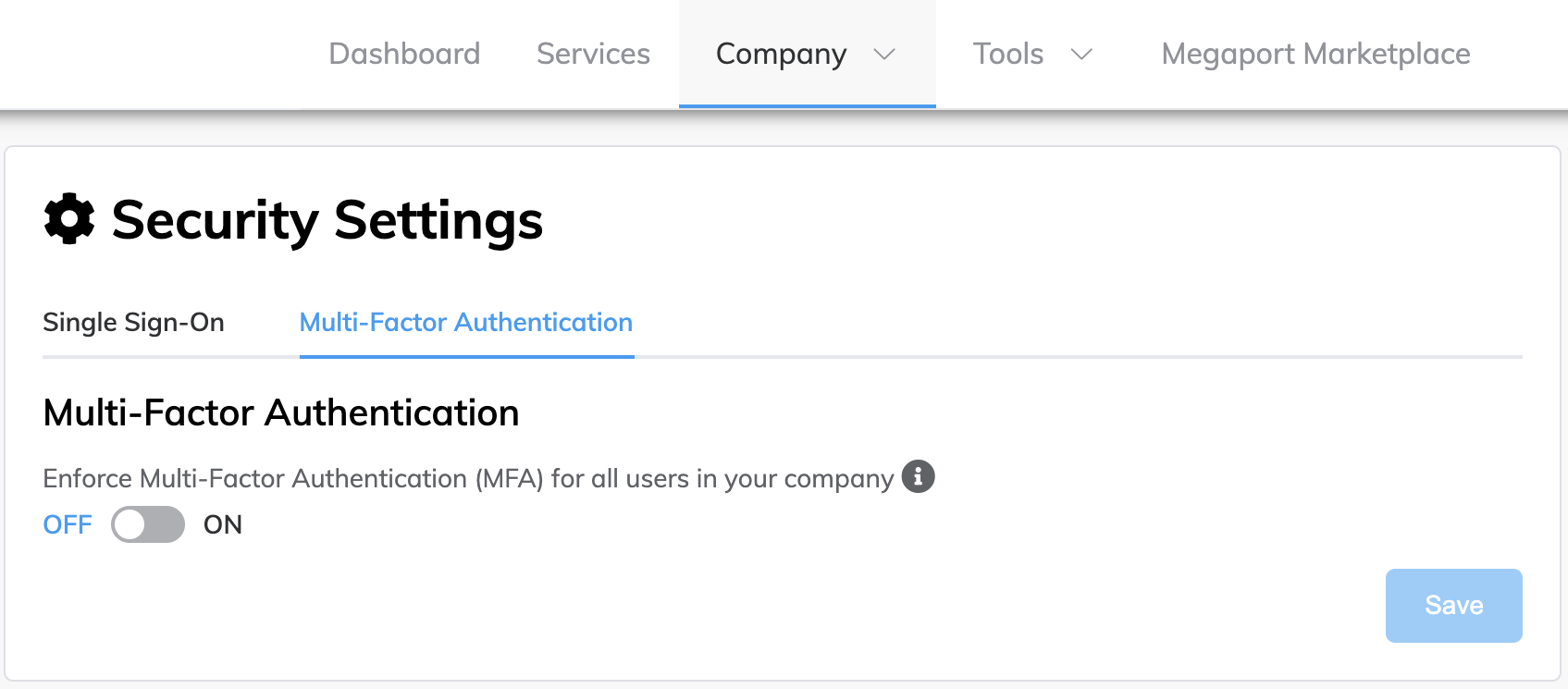Viewport: 1568px width, 689px height.
Task: Click the blue underline below the Company tab
Action: (808, 106)
